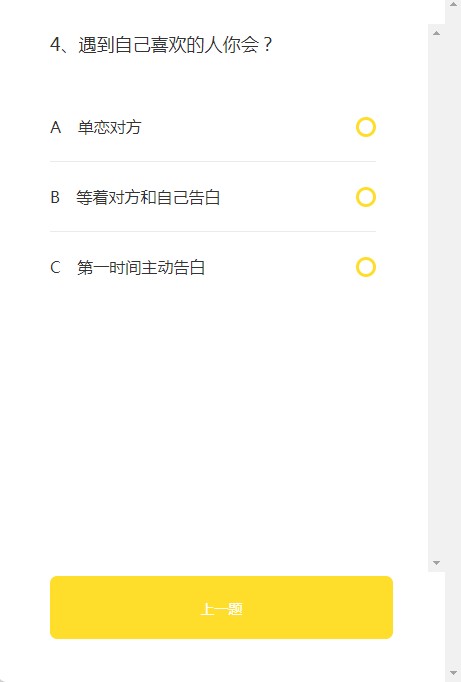
Task: Pick the answer 等着对方和自己告白
Action: [x=148, y=197]
